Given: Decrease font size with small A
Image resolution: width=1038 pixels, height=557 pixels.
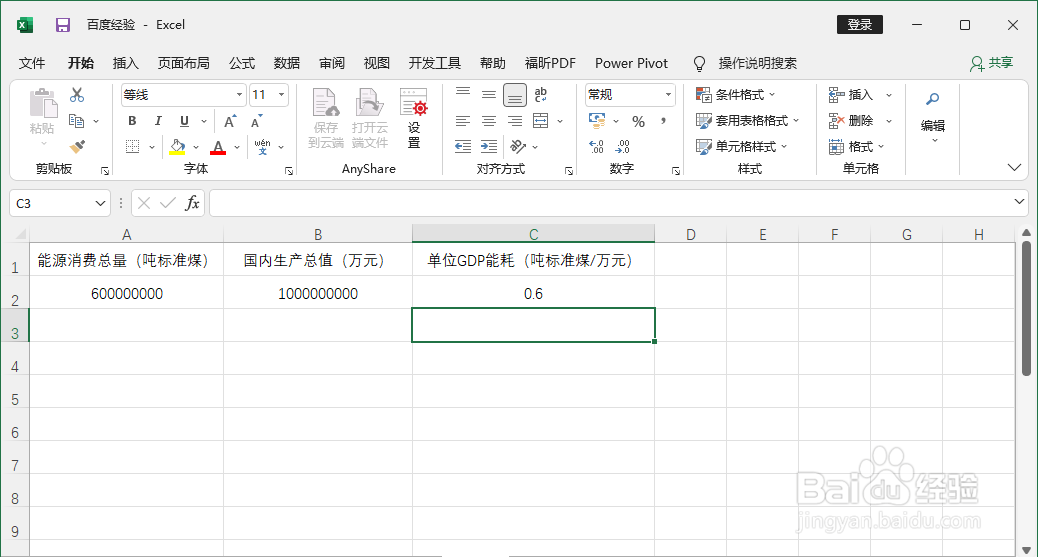Looking at the screenshot, I should pos(256,121).
